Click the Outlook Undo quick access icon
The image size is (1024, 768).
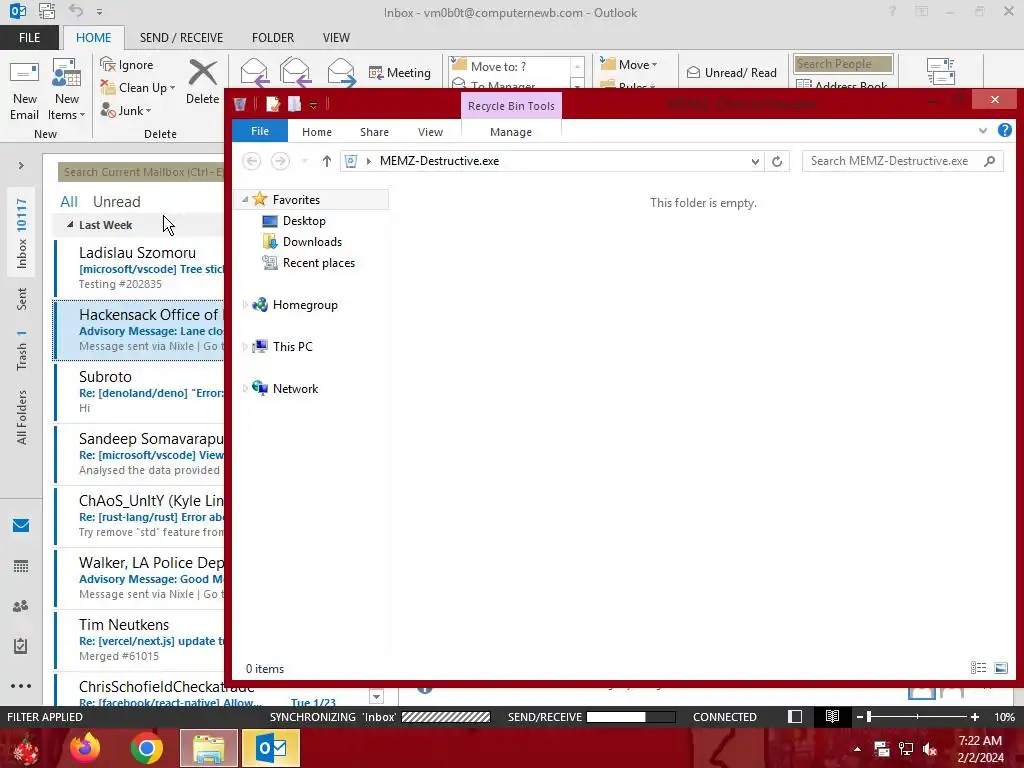[76, 11]
